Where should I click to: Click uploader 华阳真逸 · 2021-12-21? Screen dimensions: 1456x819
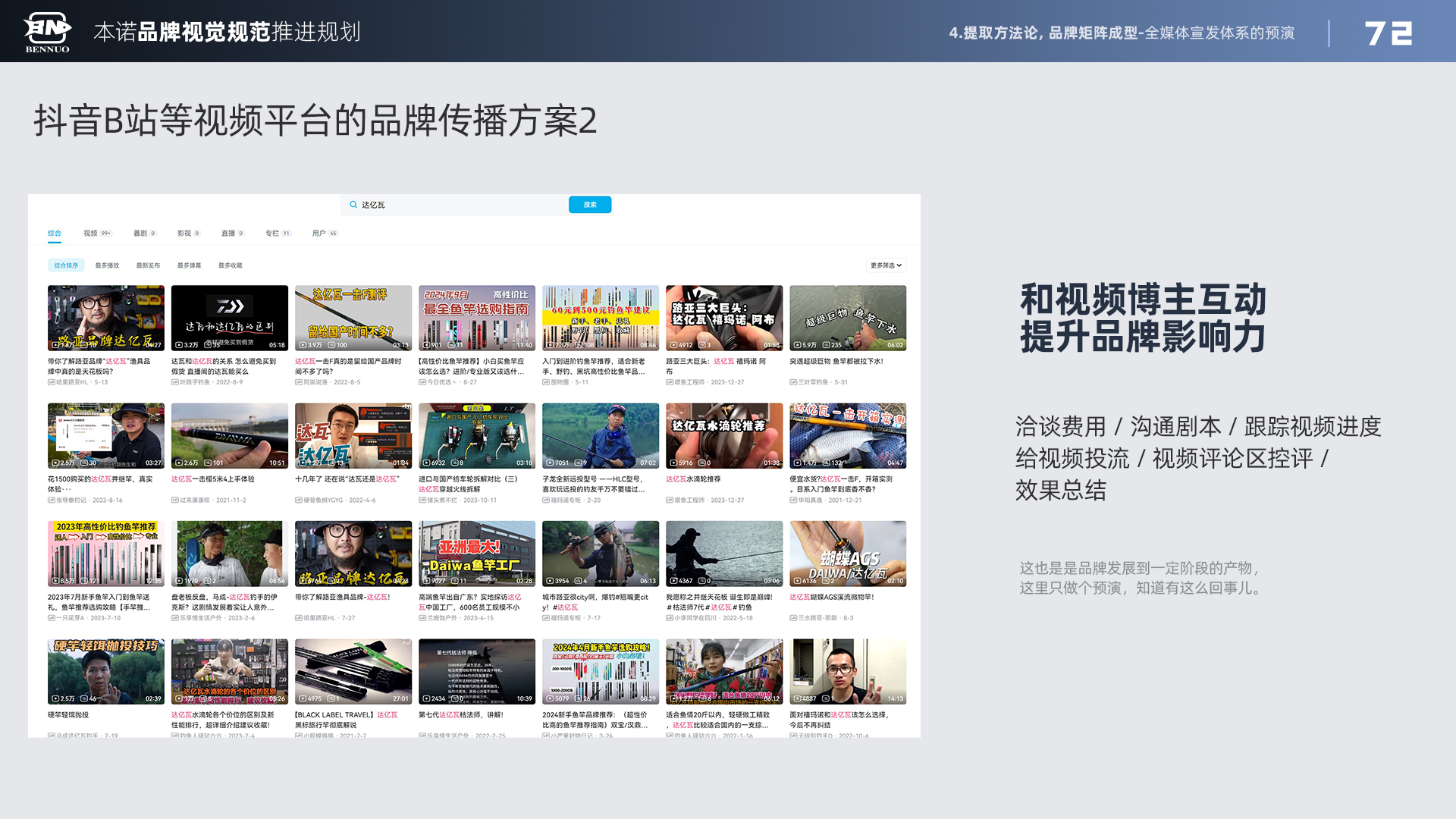826,500
